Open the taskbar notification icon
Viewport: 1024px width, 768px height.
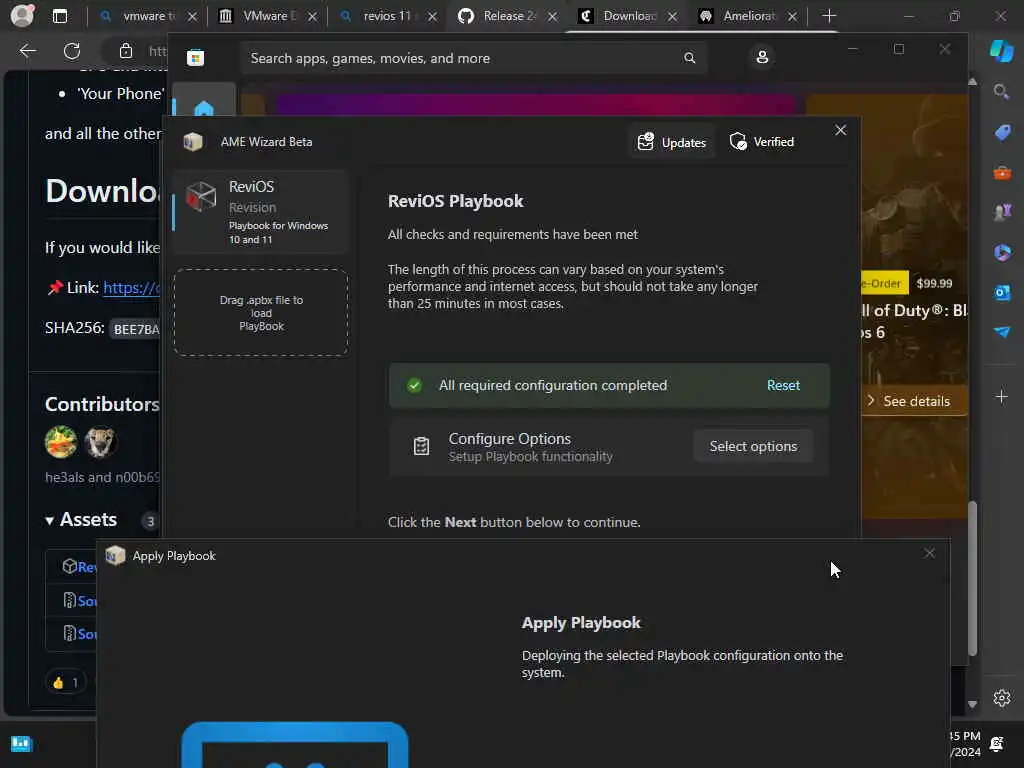997,744
